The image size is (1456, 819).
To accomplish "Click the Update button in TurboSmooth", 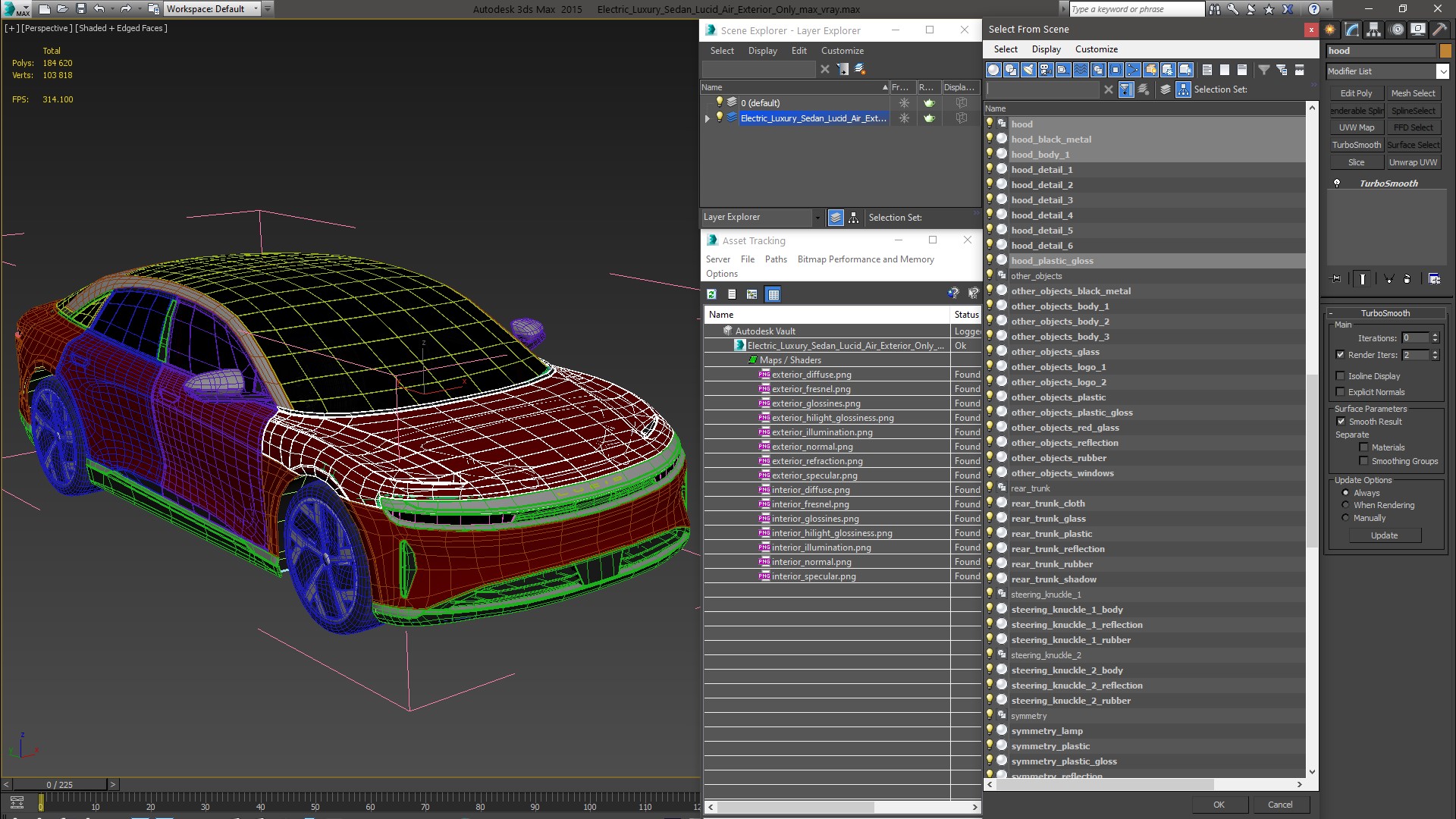I will 1384,535.
